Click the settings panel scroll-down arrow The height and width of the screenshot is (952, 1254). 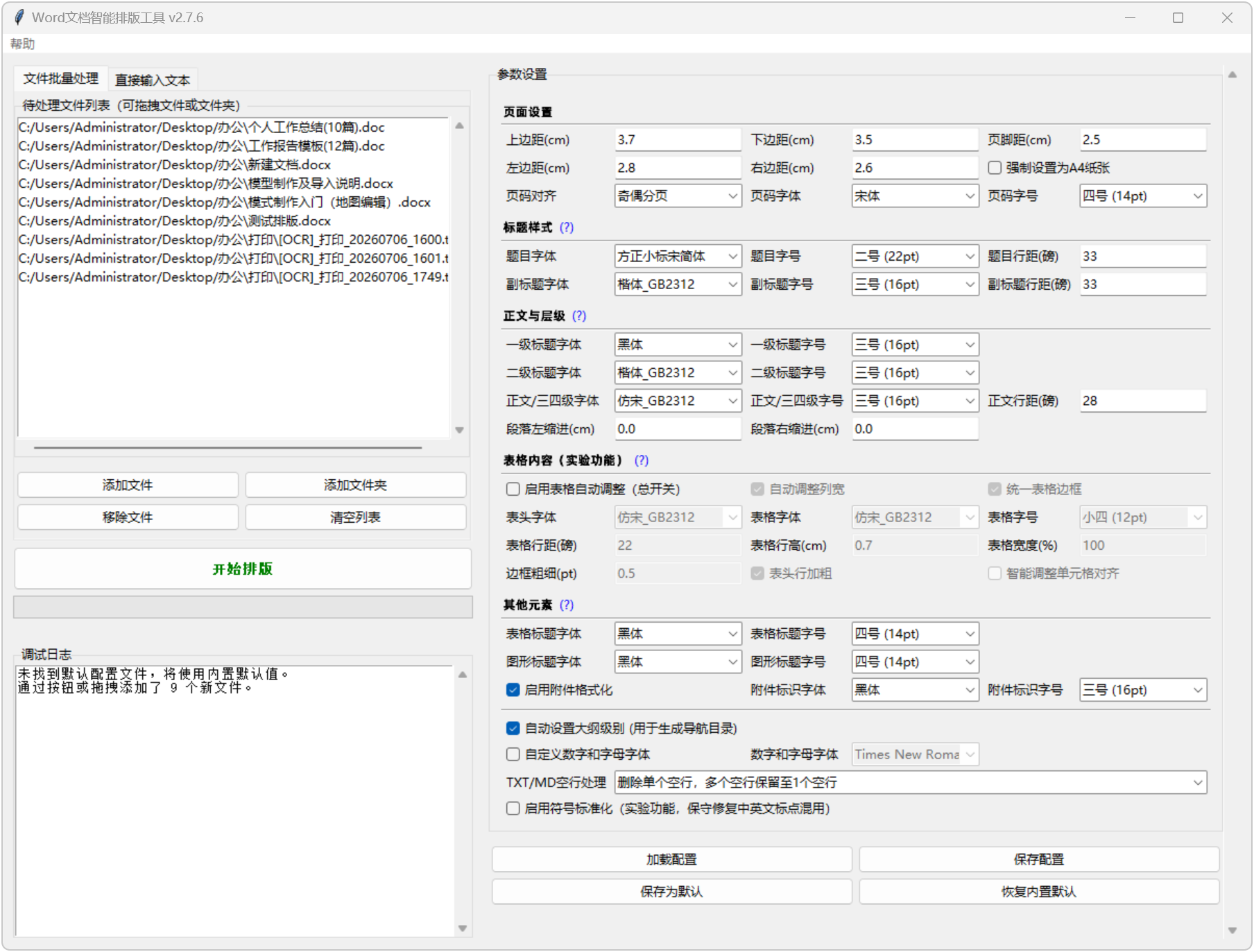tap(1232, 931)
